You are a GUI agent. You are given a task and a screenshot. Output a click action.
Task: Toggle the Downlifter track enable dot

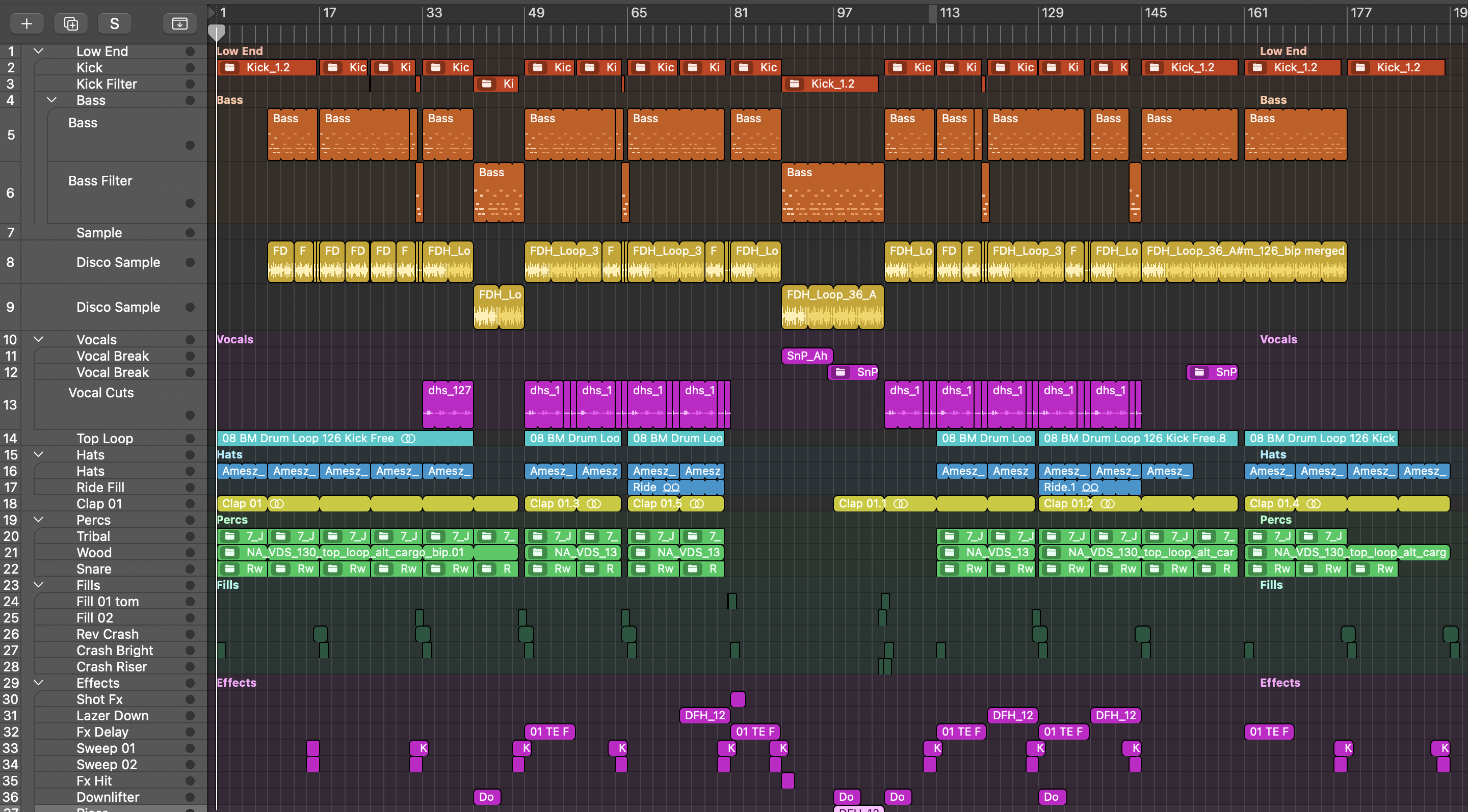coord(190,797)
